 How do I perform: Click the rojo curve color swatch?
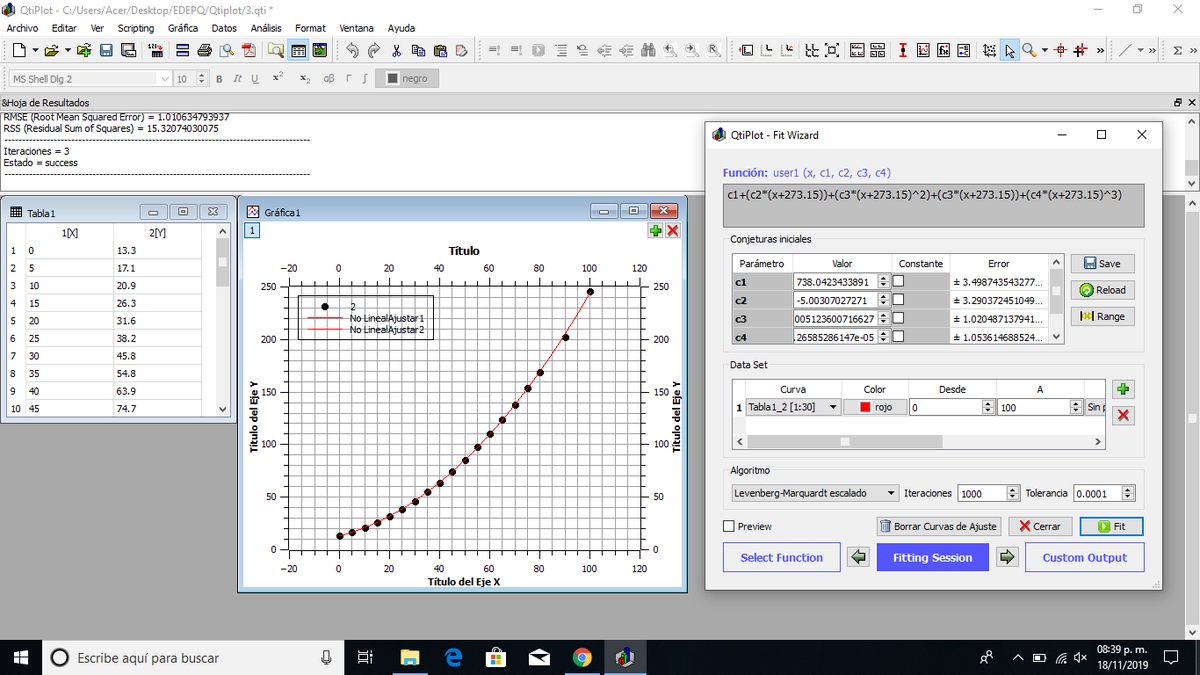(875, 407)
